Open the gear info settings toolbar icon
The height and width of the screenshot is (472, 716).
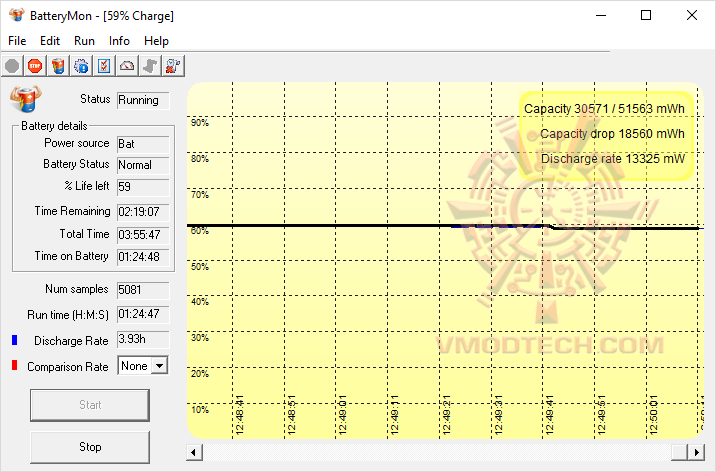[81, 66]
